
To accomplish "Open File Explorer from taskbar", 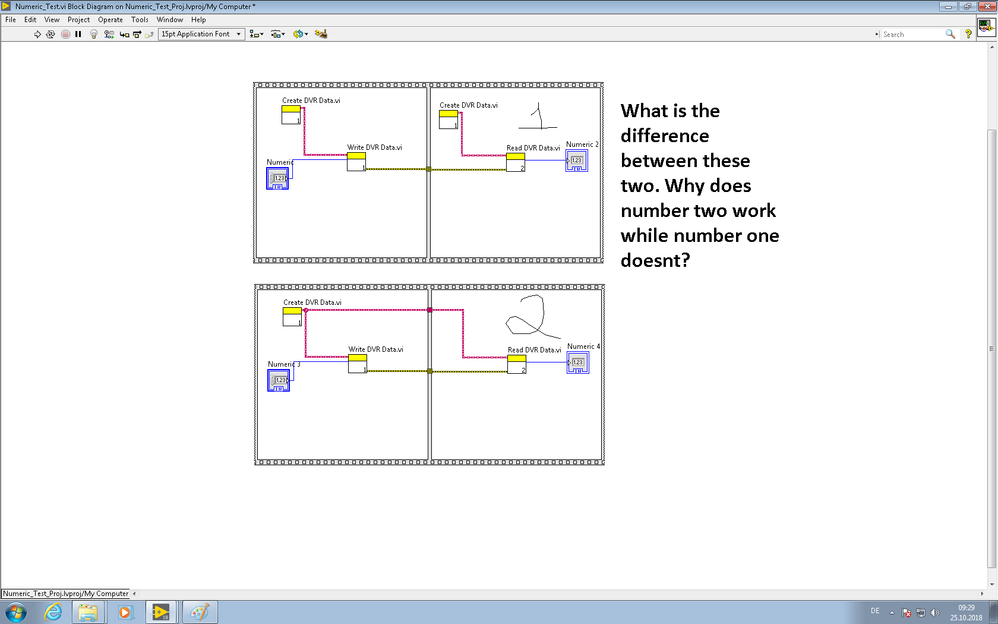I will click(88, 613).
